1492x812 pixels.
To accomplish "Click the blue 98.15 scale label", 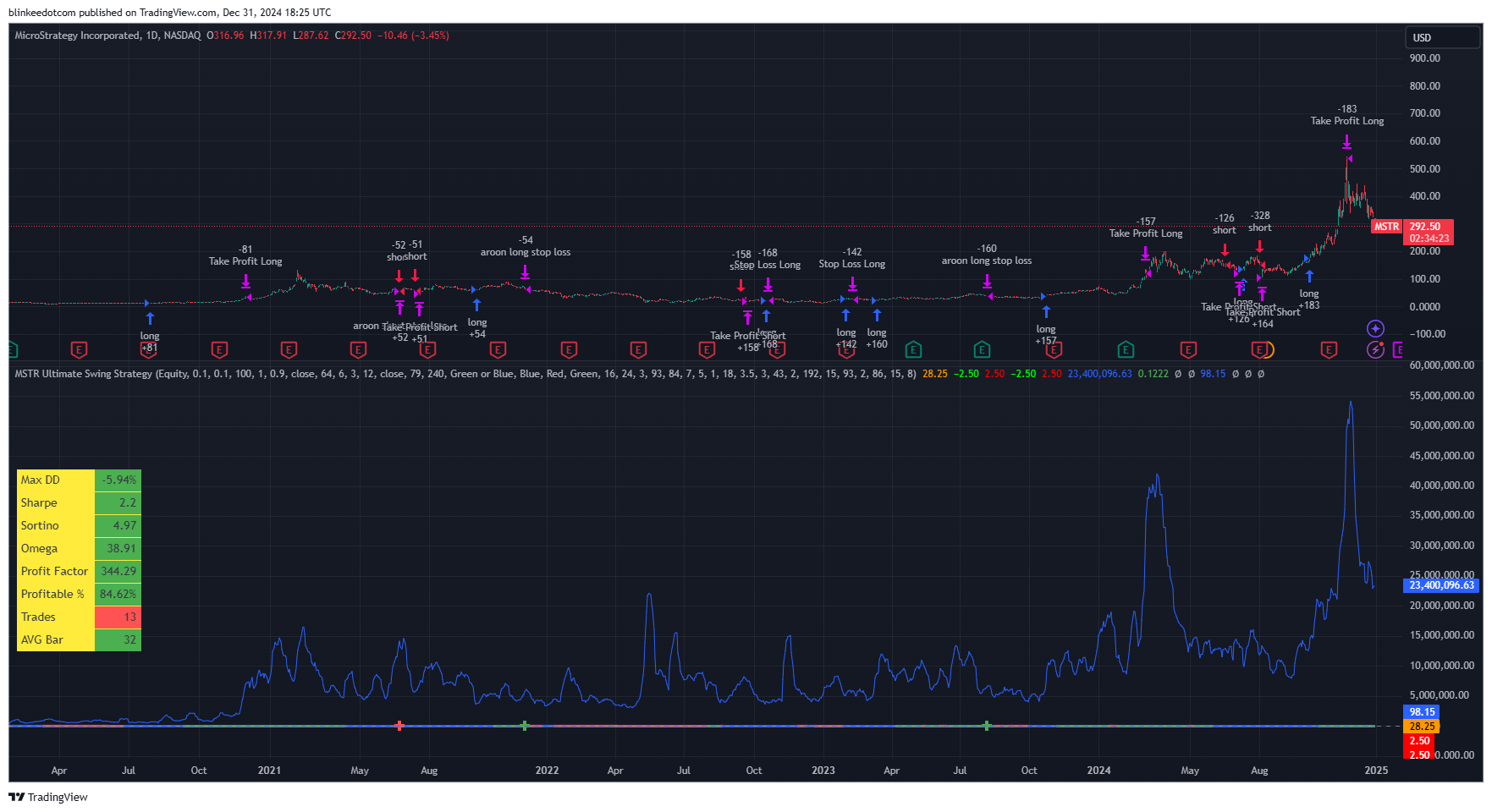I will click(1422, 712).
